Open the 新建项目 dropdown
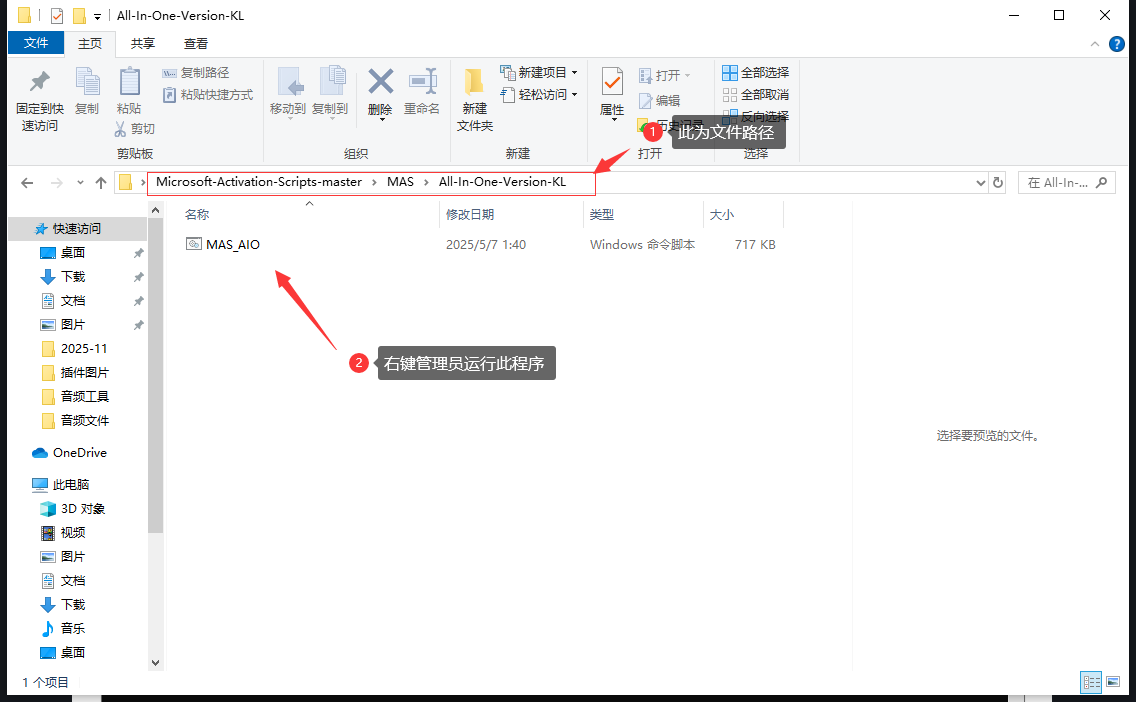 [575, 72]
